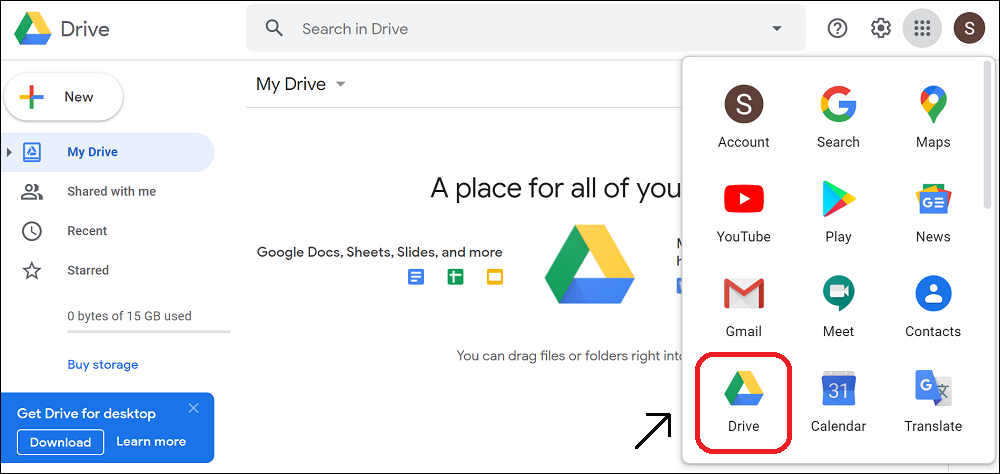Image resolution: width=1000 pixels, height=474 pixels.
Task: Select My Drive in the sidebar
Action: click(108, 152)
